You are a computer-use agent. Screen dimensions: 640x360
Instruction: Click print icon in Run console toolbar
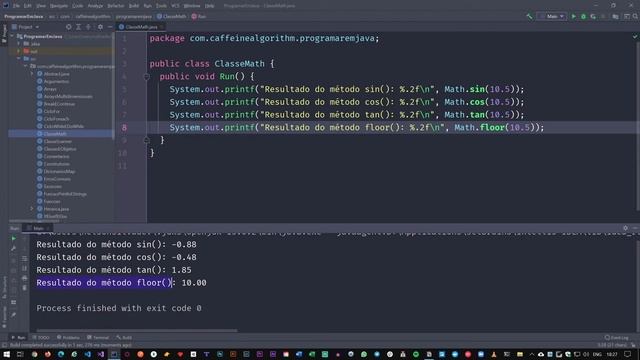point(24,278)
